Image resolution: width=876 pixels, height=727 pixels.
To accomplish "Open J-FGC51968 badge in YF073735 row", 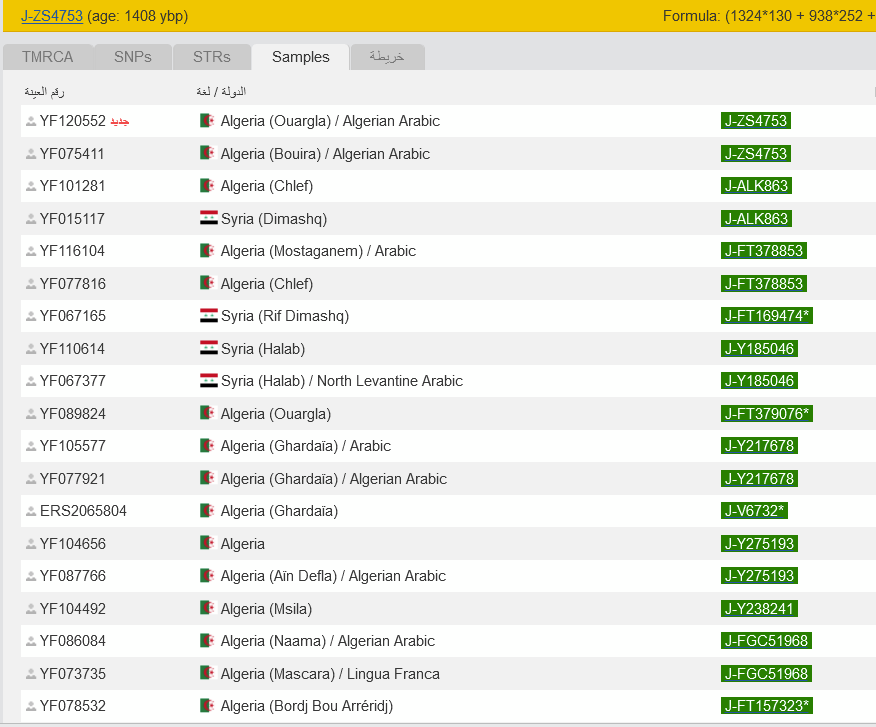I will tap(766, 673).
